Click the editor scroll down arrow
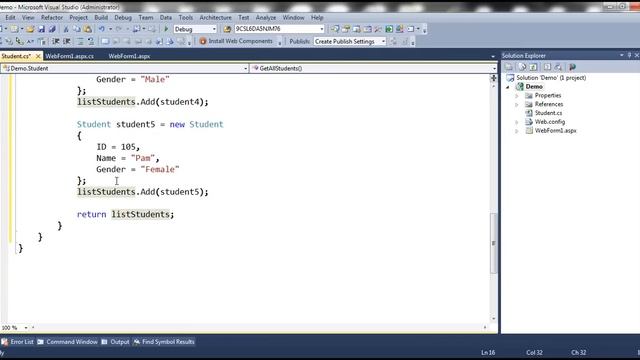 click(x=493, y=318)
